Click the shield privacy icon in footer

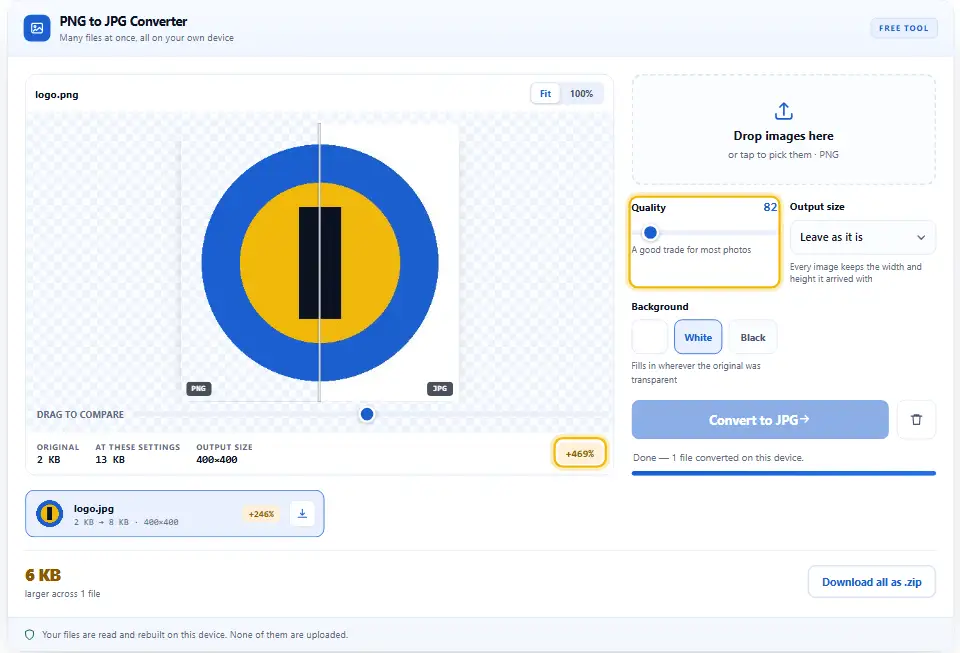click(x=29, y=635)
